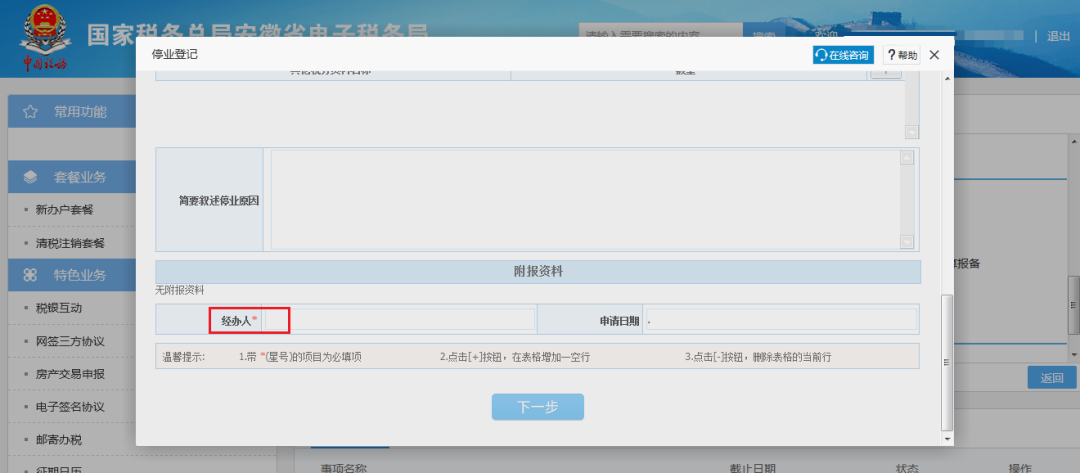Click the 套餐业务 layers icon
This screenshot has width=1080, height=473.
[30, 177]
